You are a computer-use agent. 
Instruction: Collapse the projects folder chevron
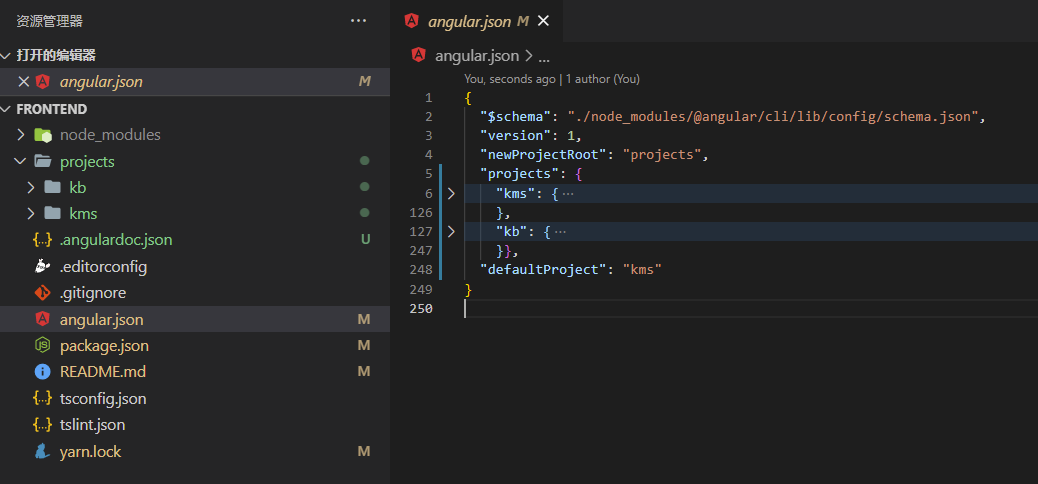coord(21,162)
